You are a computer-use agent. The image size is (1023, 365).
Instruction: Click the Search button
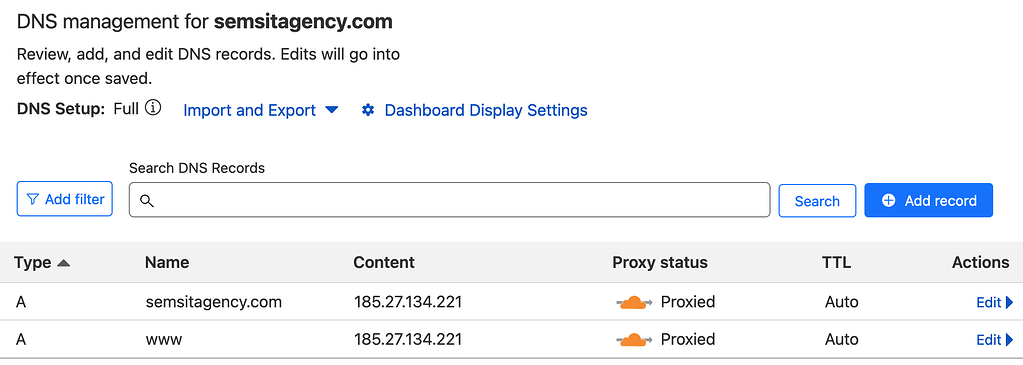click(817, 200)
